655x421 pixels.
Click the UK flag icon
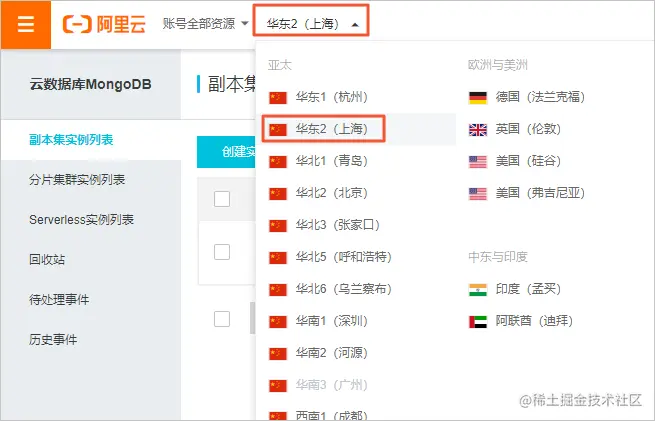tap(478, 130)
